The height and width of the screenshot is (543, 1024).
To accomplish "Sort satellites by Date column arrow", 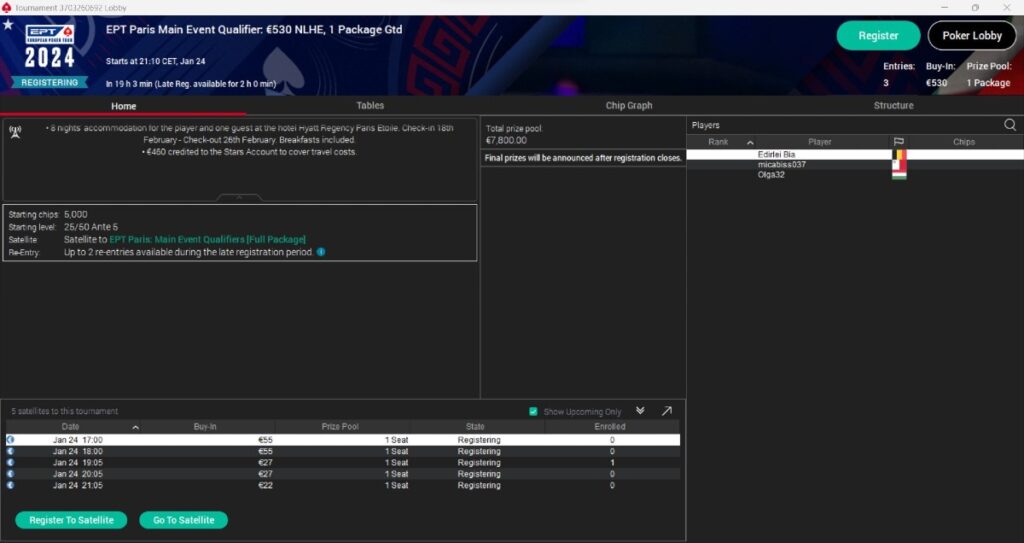I will [136, 427].
